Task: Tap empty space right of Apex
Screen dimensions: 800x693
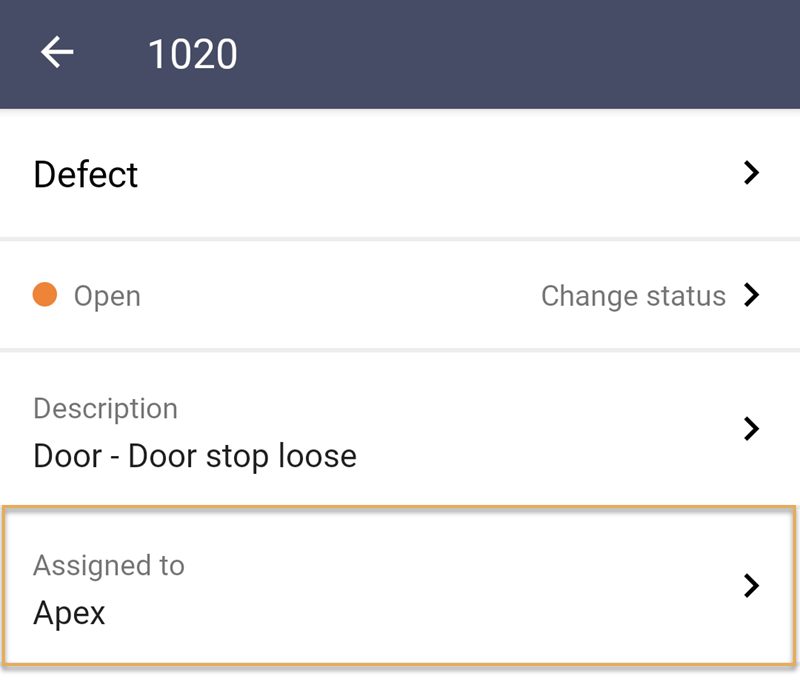Action: pyautogui.click(x=408, y=612)
